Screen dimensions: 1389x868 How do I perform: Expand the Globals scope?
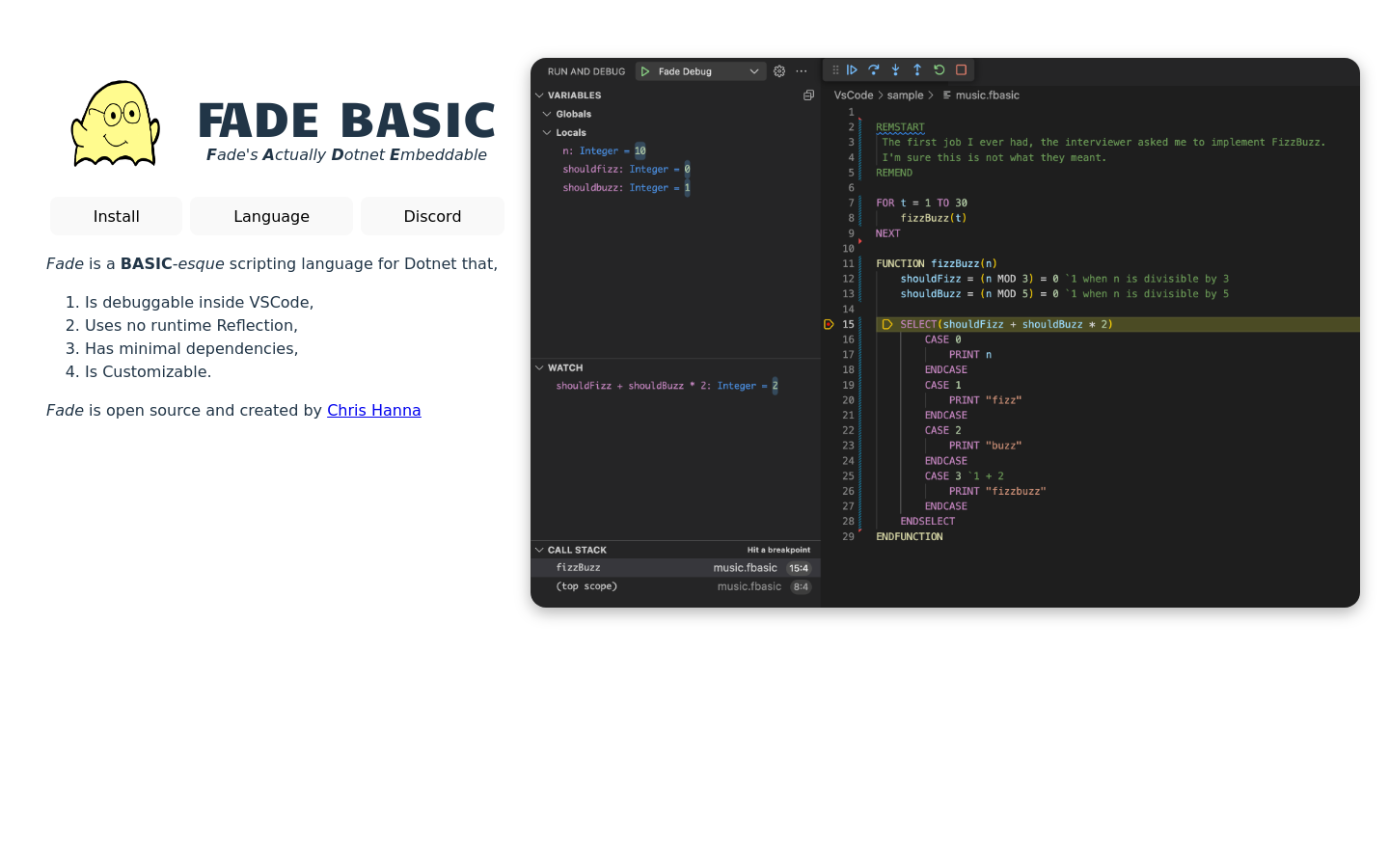click(x=547, y=114)
